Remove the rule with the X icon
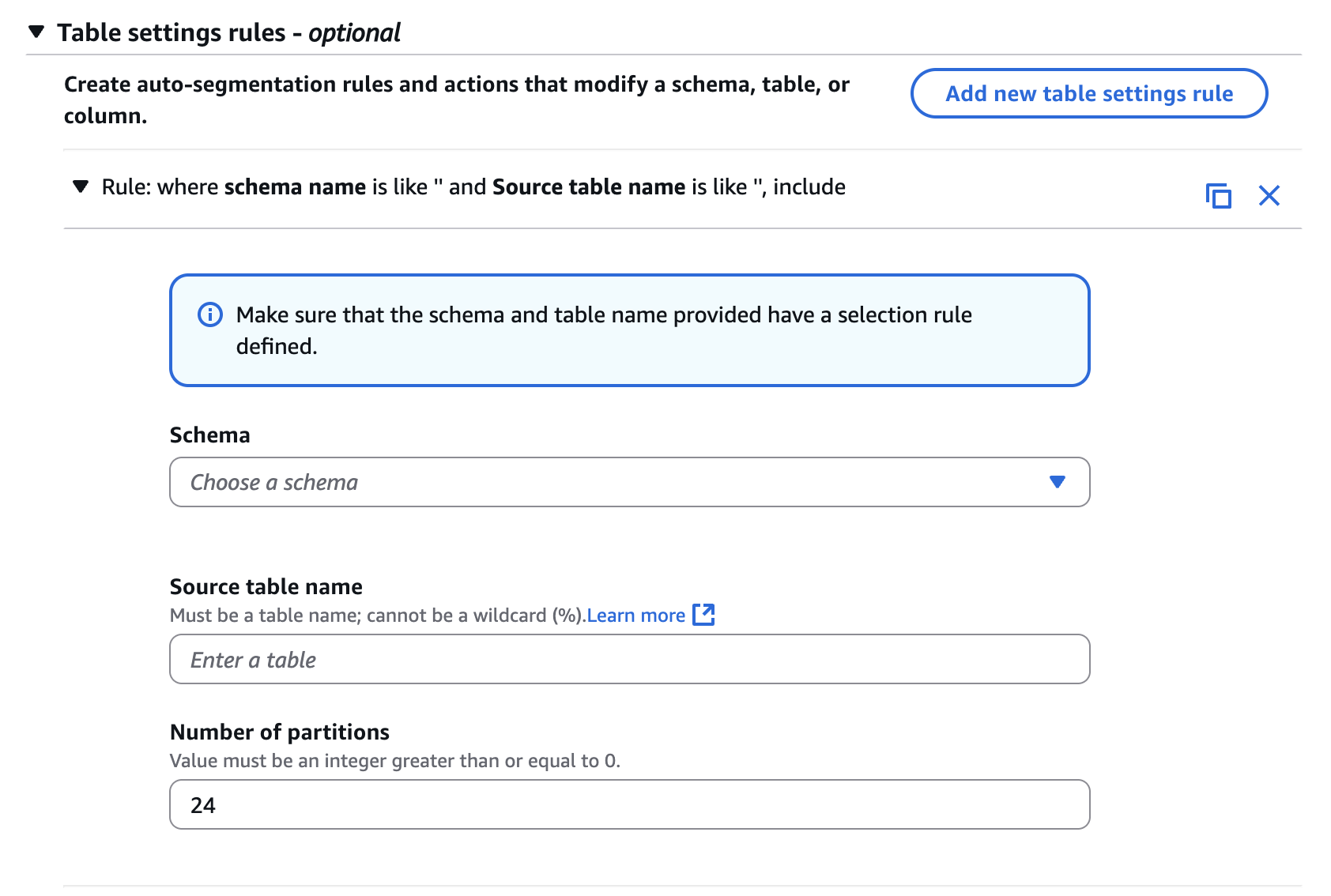The height and width of the screenshot is (896, 1331). [1269, 195]
